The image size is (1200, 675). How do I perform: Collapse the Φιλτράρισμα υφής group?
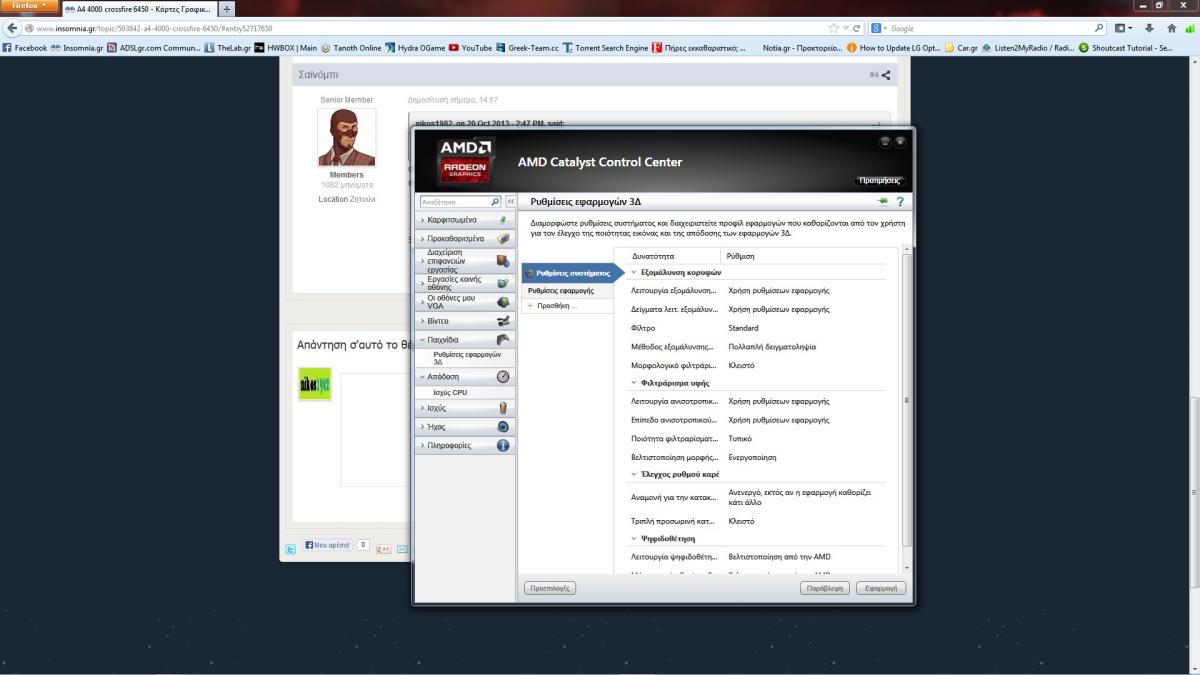point(634,382)
